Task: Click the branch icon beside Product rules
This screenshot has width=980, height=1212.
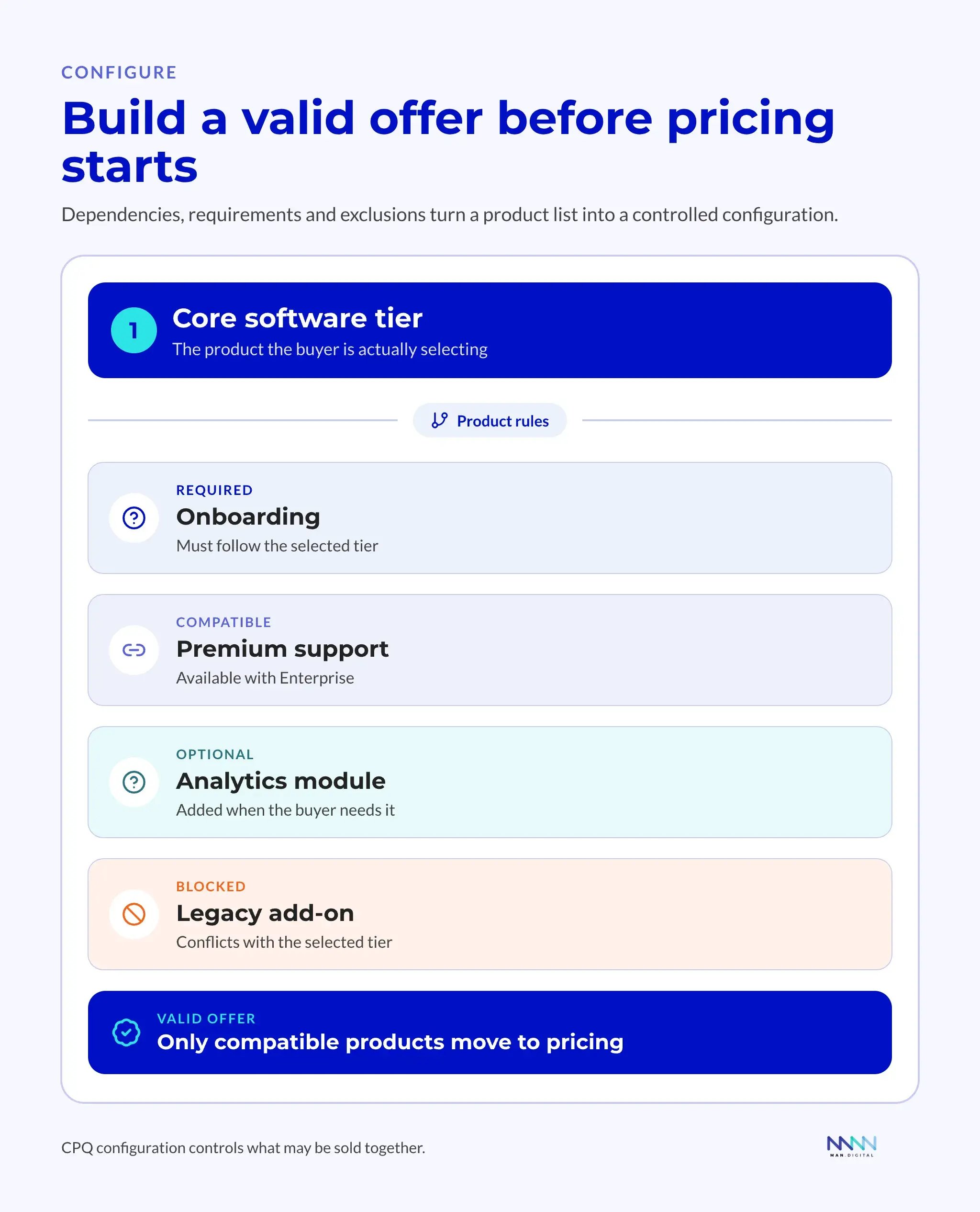Action: click(439, 420)
